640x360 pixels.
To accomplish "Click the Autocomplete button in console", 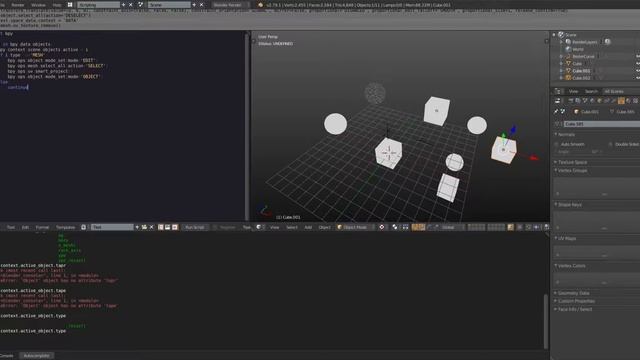I will (36, 356).
